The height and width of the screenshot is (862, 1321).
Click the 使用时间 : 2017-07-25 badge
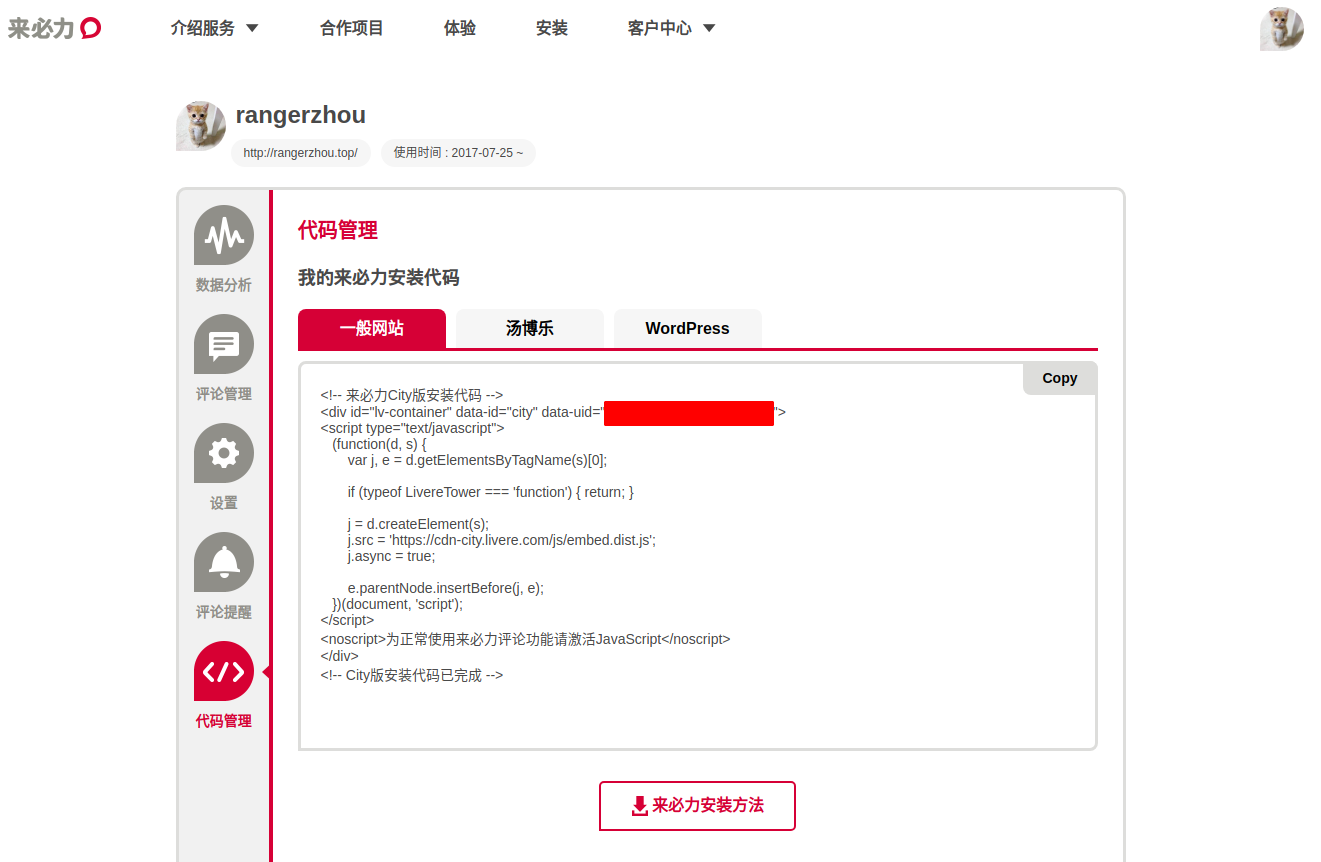(458, 153)
